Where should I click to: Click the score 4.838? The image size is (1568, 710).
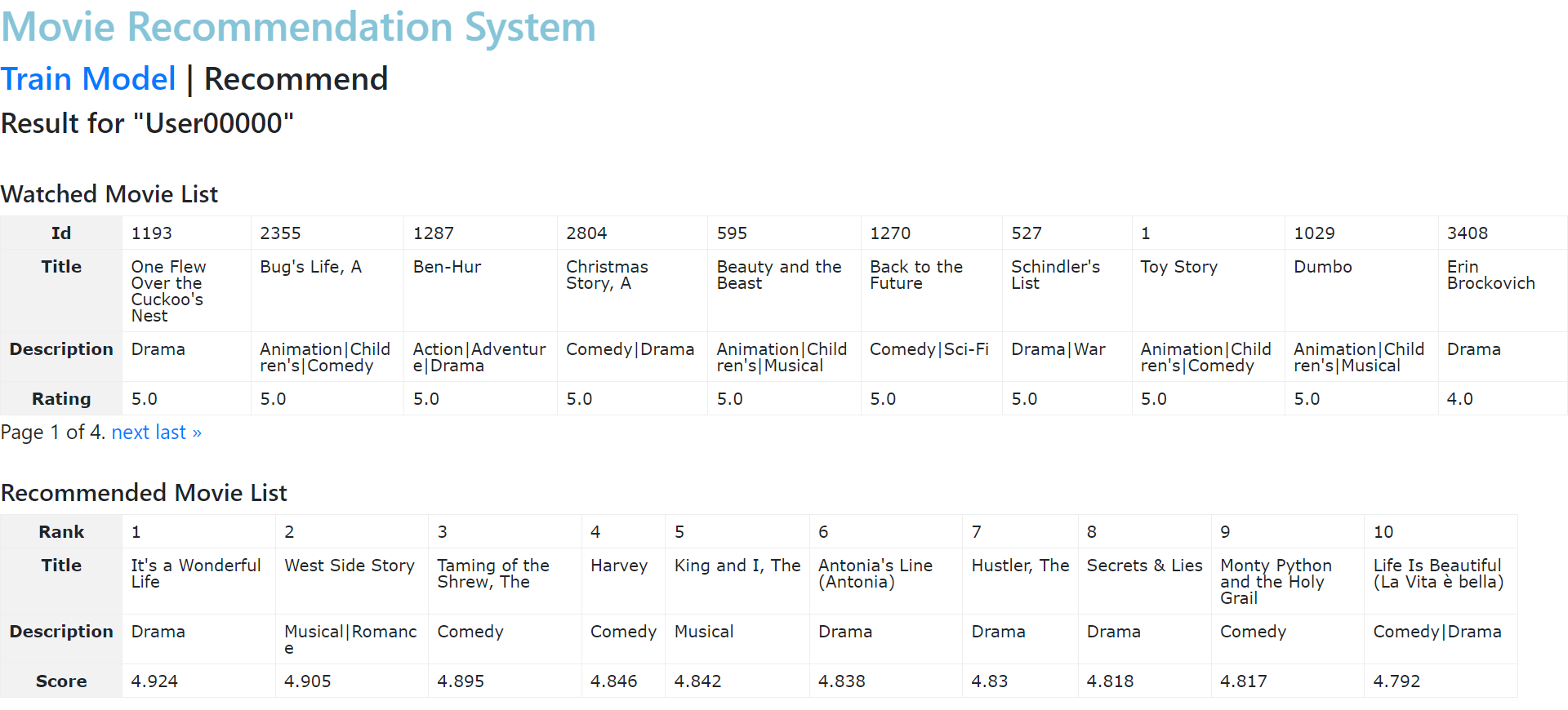[x=841, y=681]
